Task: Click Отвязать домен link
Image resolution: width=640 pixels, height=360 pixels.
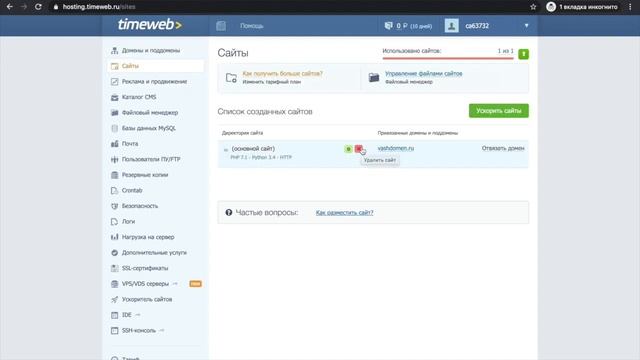Action: coord(503,148)
